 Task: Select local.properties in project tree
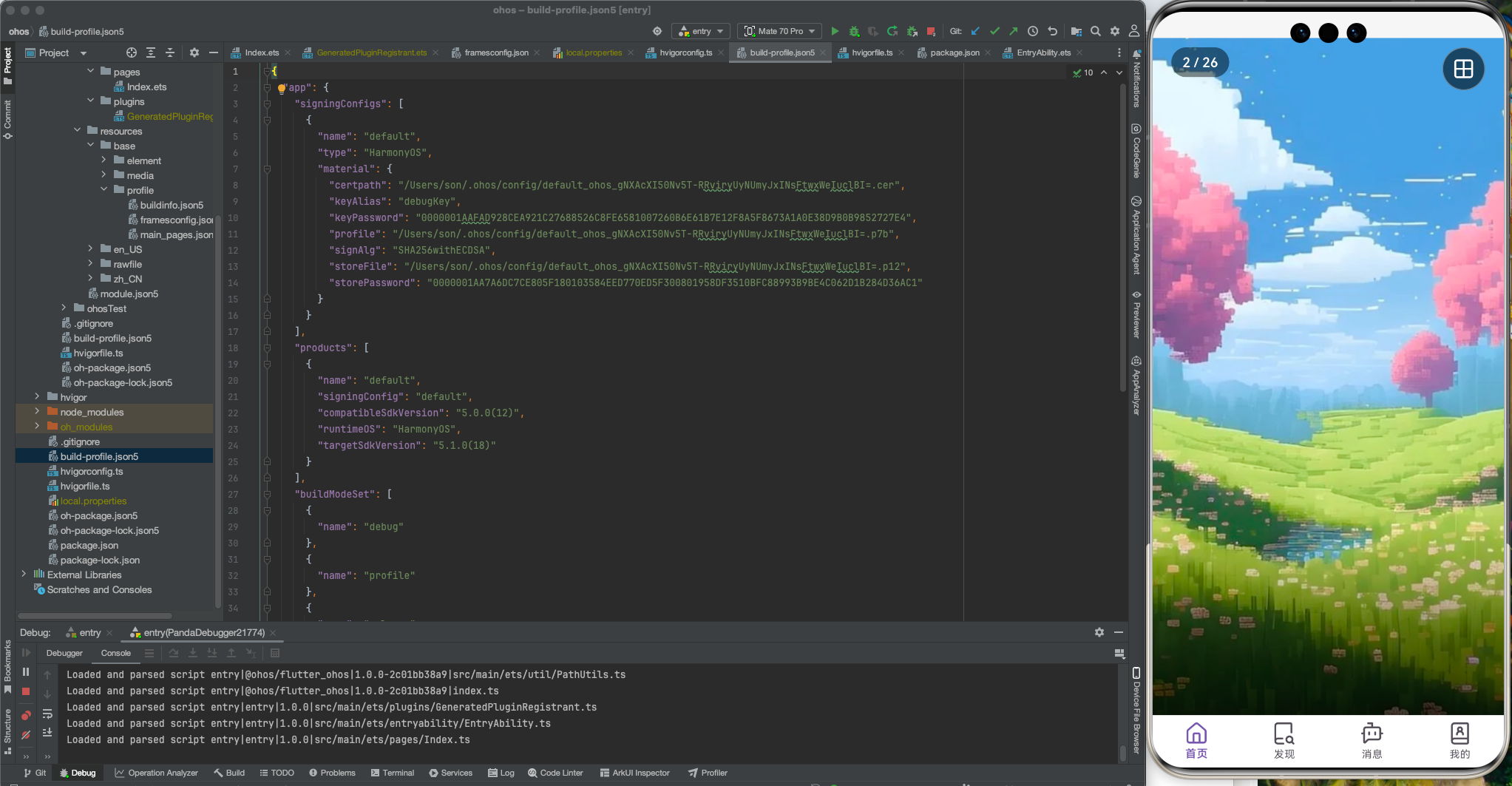click(93, 501)
